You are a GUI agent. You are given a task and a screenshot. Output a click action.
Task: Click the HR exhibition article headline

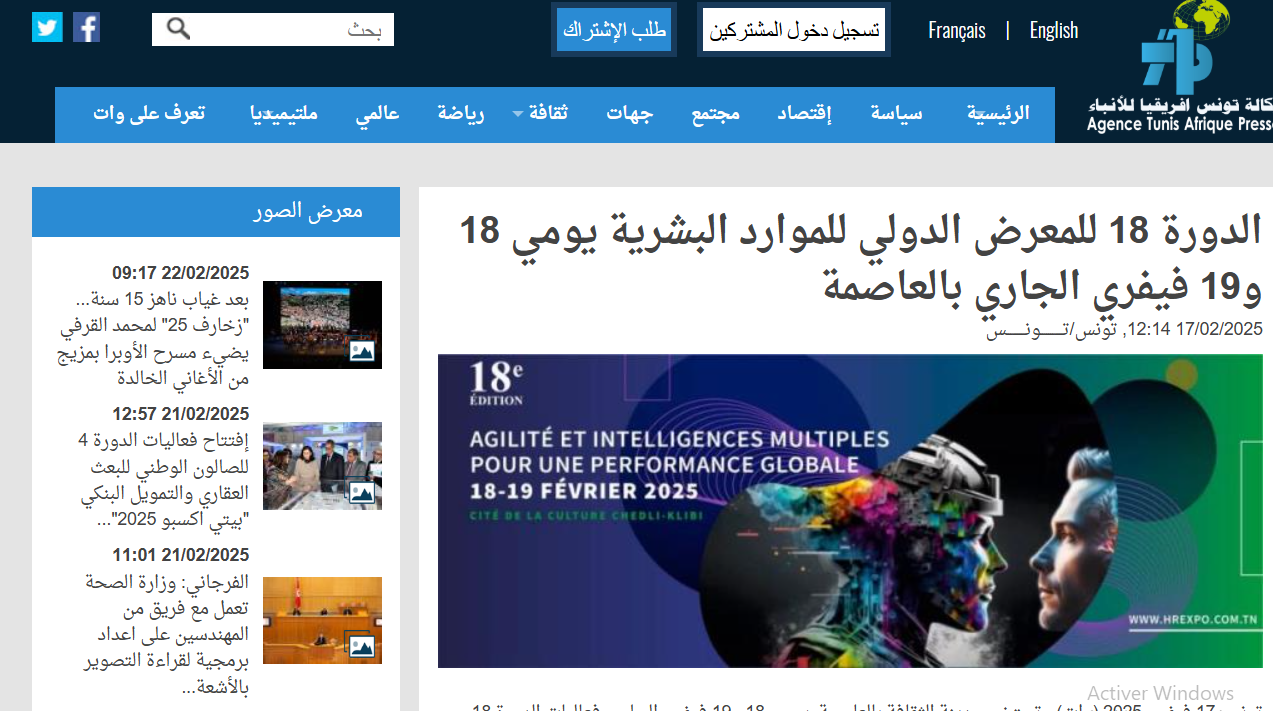point(860,258)
